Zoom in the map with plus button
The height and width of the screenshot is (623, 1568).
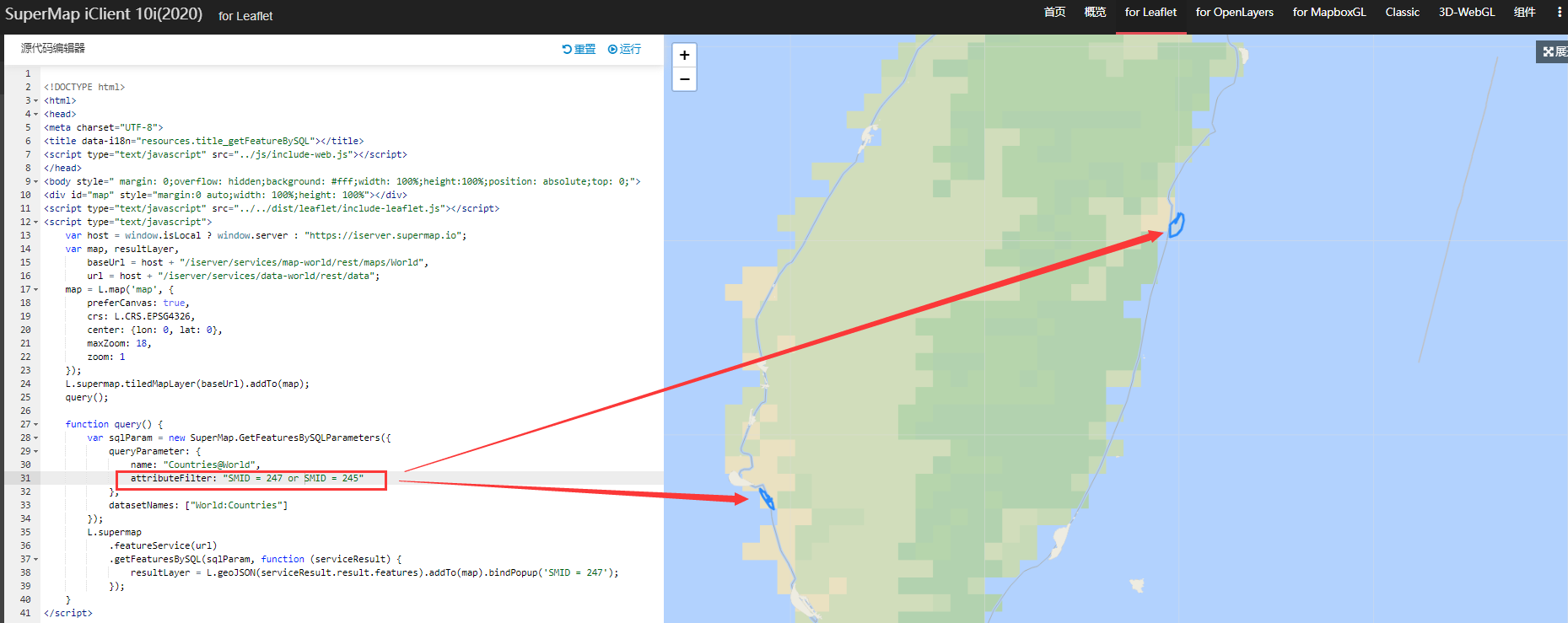click(684, 55)
